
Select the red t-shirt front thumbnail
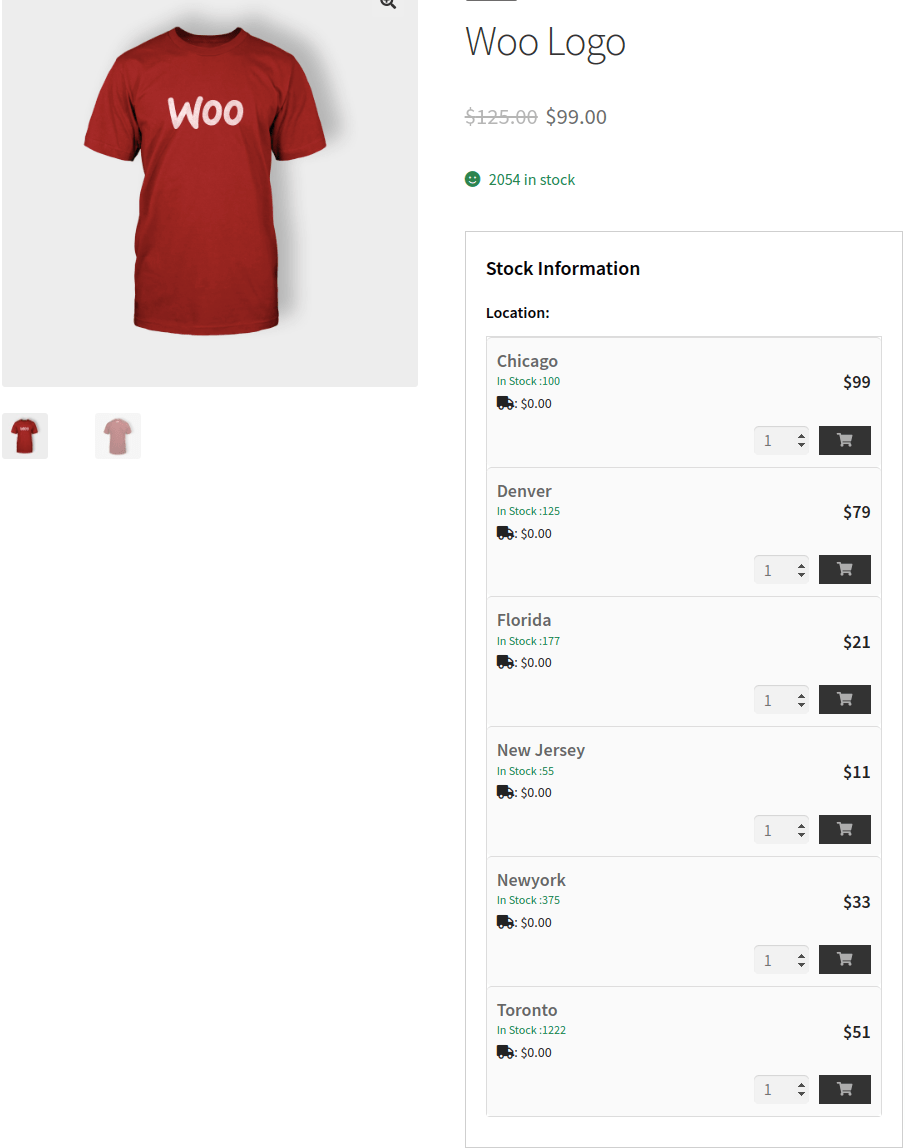(25, 436)
